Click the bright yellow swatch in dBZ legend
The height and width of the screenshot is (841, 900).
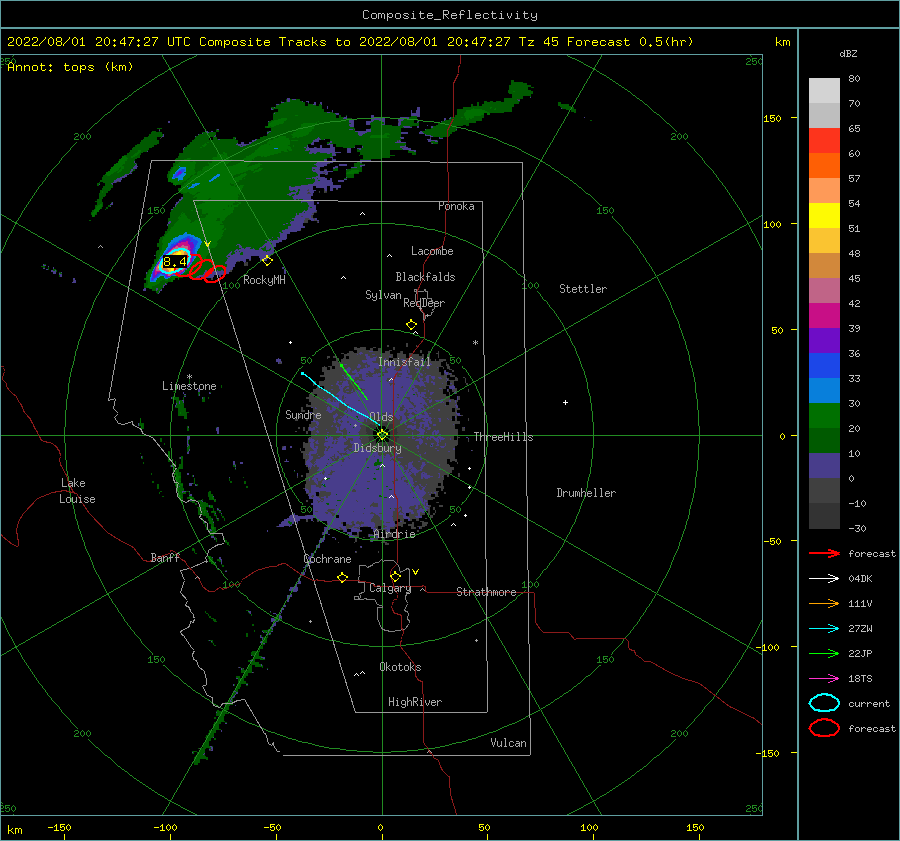point(824,215)
